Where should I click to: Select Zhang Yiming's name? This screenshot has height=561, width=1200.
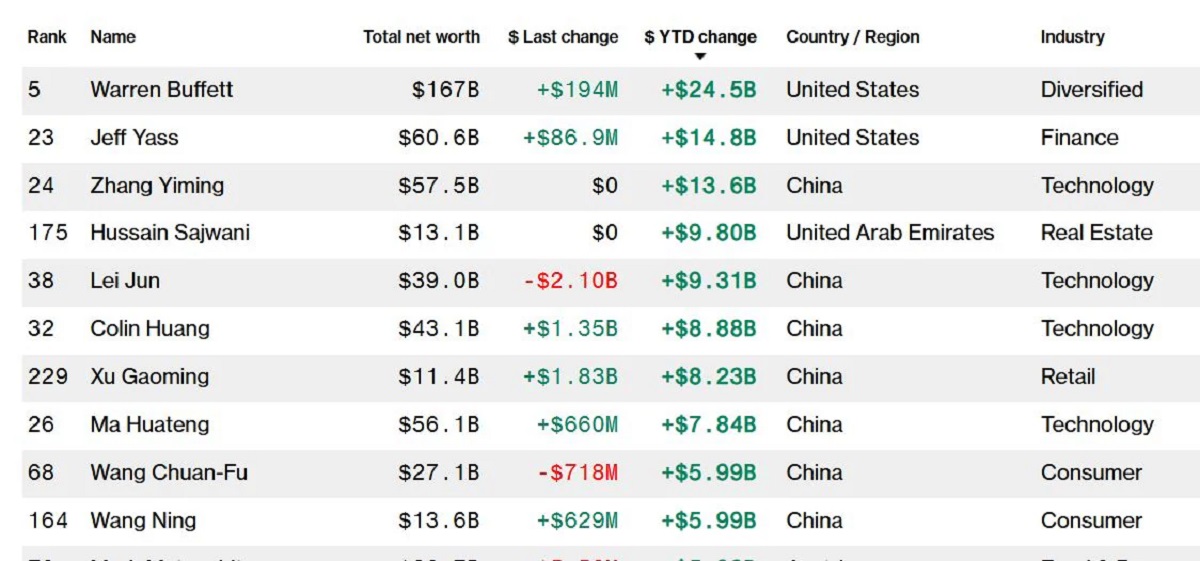coord(157,186)
